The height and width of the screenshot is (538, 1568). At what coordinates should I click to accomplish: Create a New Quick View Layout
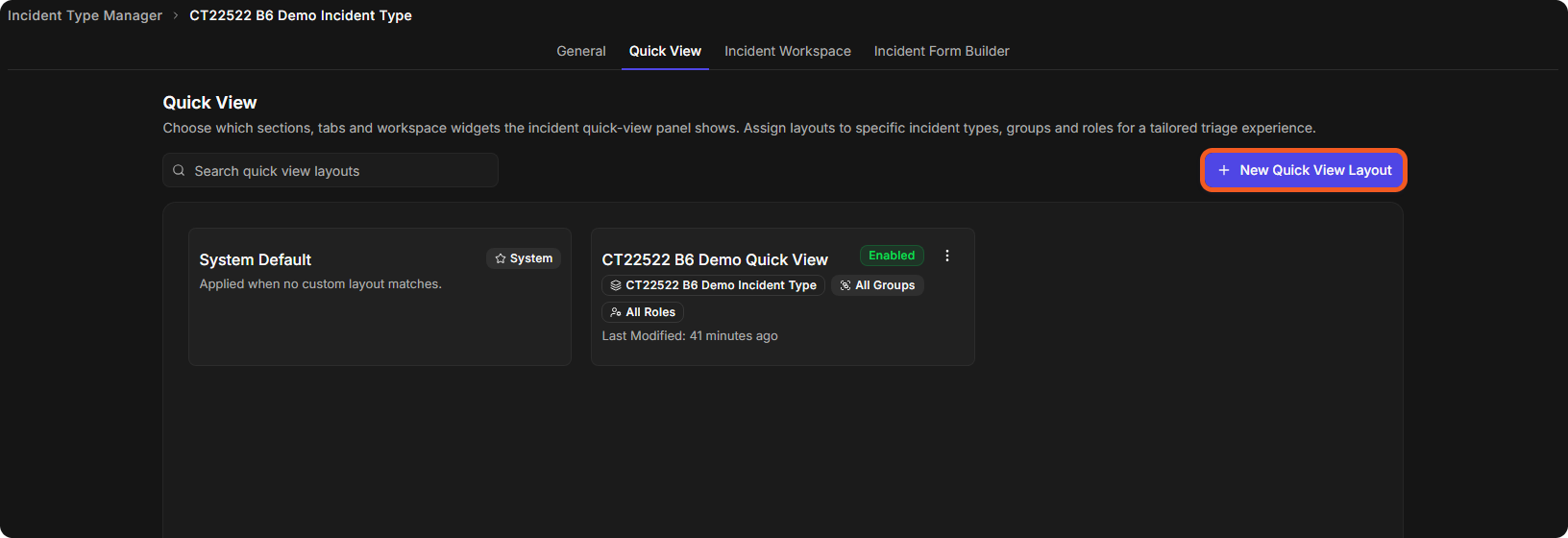(1304, 170)
